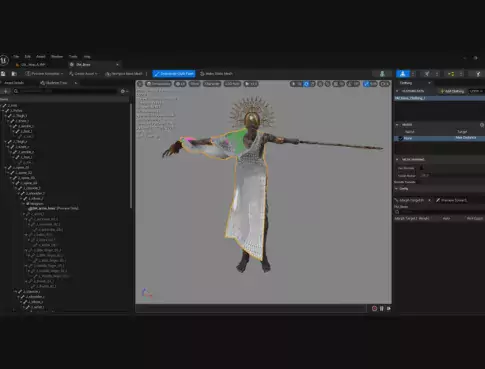The height and width of the screenshot is (369, 485).
Task: Click the add button in Skeleton Tree panel
Action: click(x=6, y=91)
